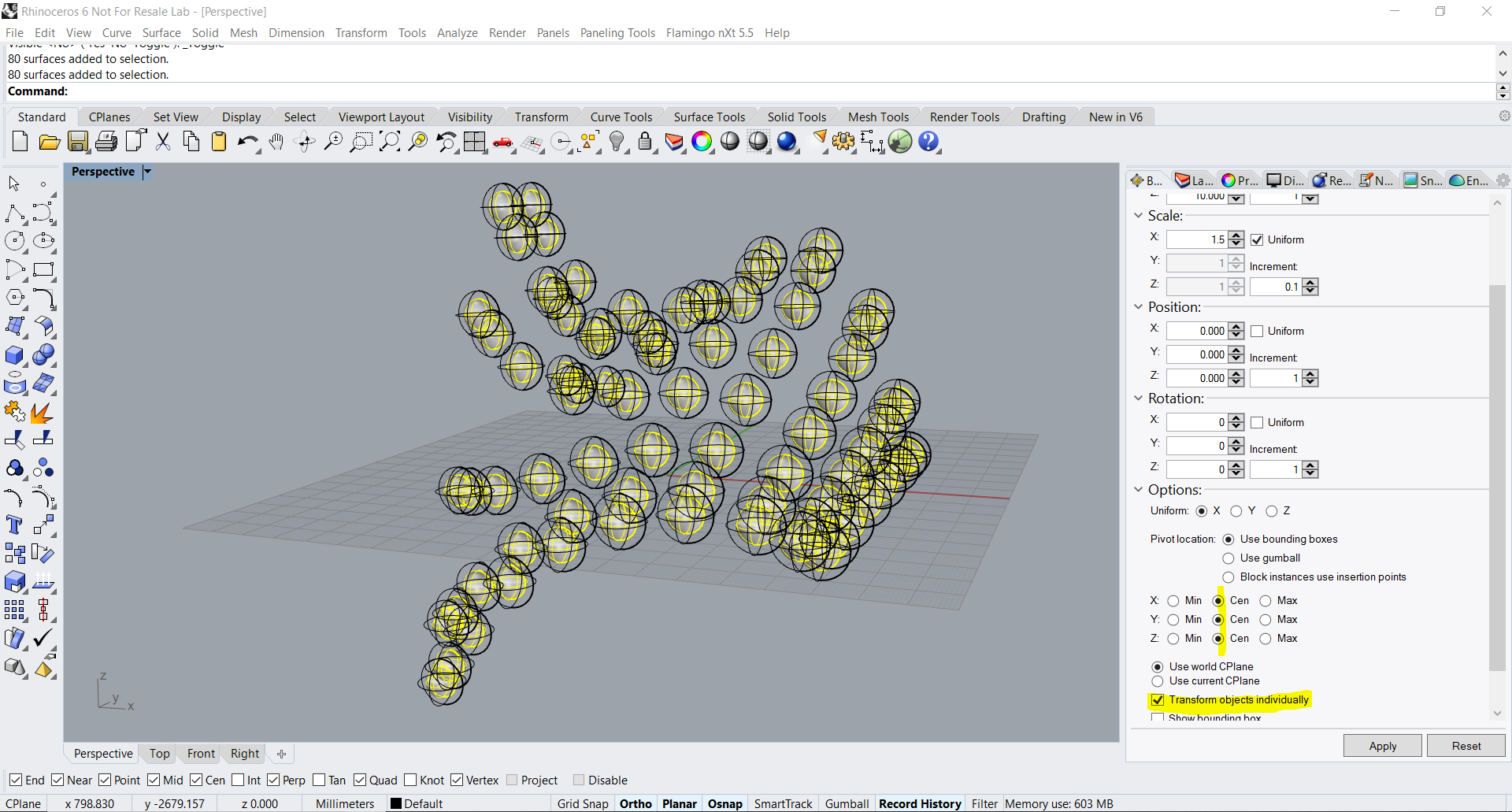
Task: Click the Save floppy disk icon
Action: click(x=77, y=142)
